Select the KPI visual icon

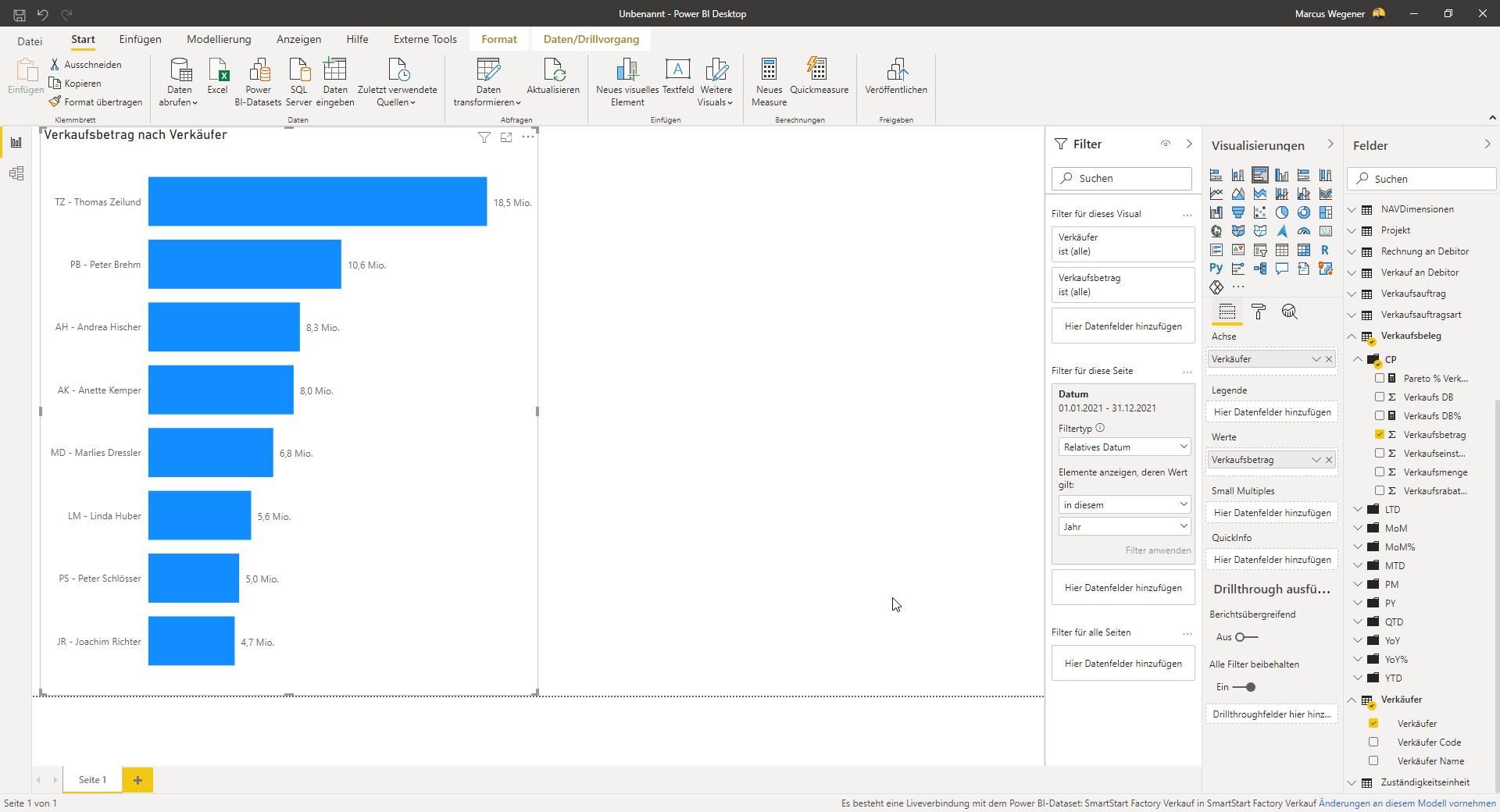1238,250
